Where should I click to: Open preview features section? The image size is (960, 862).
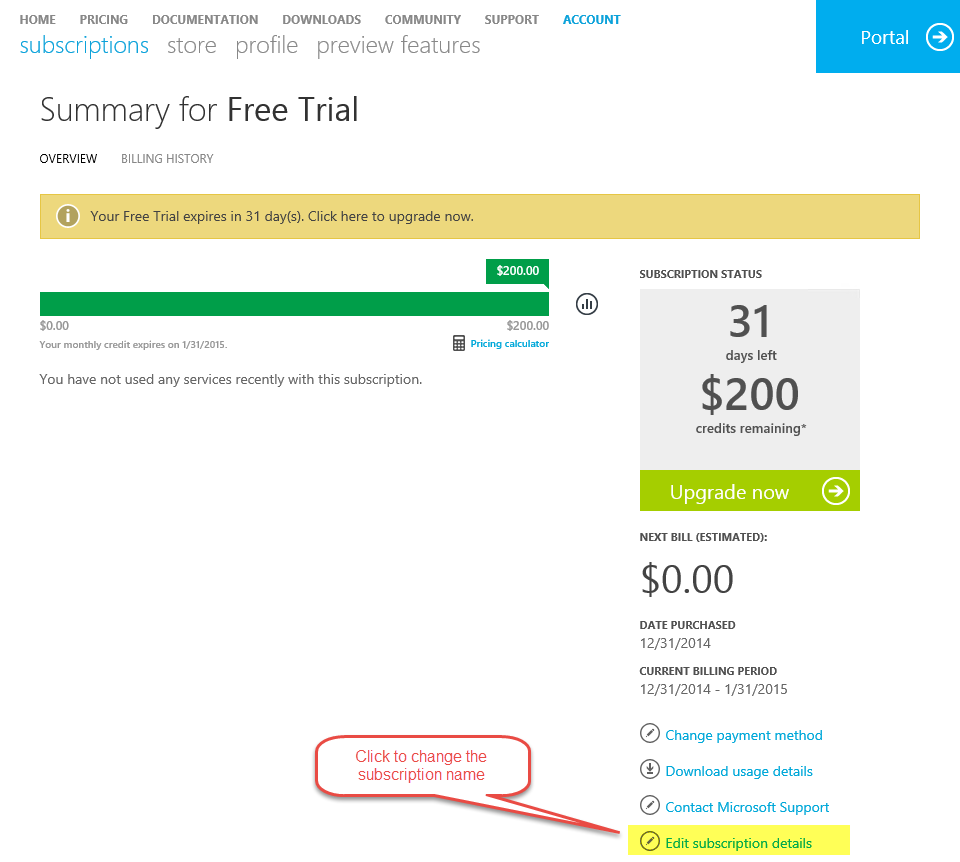click(x=399, y=45)
